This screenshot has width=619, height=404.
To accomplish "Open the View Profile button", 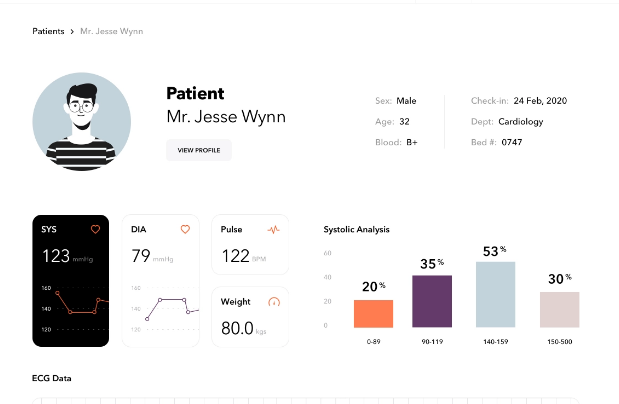I will (x=199, y=150).
